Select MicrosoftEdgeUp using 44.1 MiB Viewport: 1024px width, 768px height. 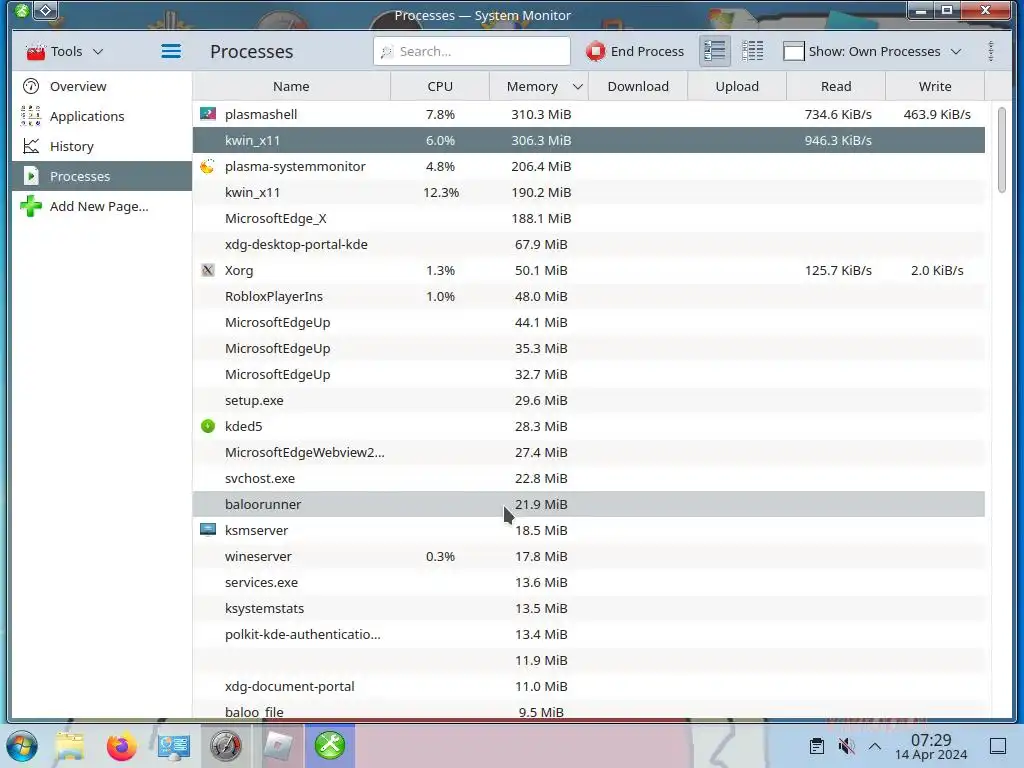[588, 323]
